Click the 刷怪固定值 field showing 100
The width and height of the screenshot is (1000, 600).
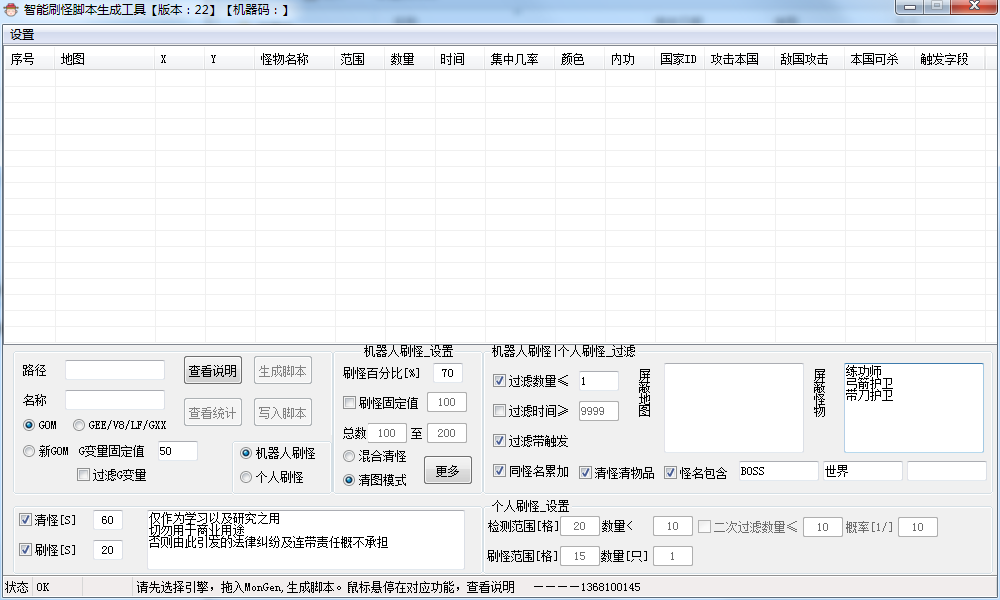[447, 402]
